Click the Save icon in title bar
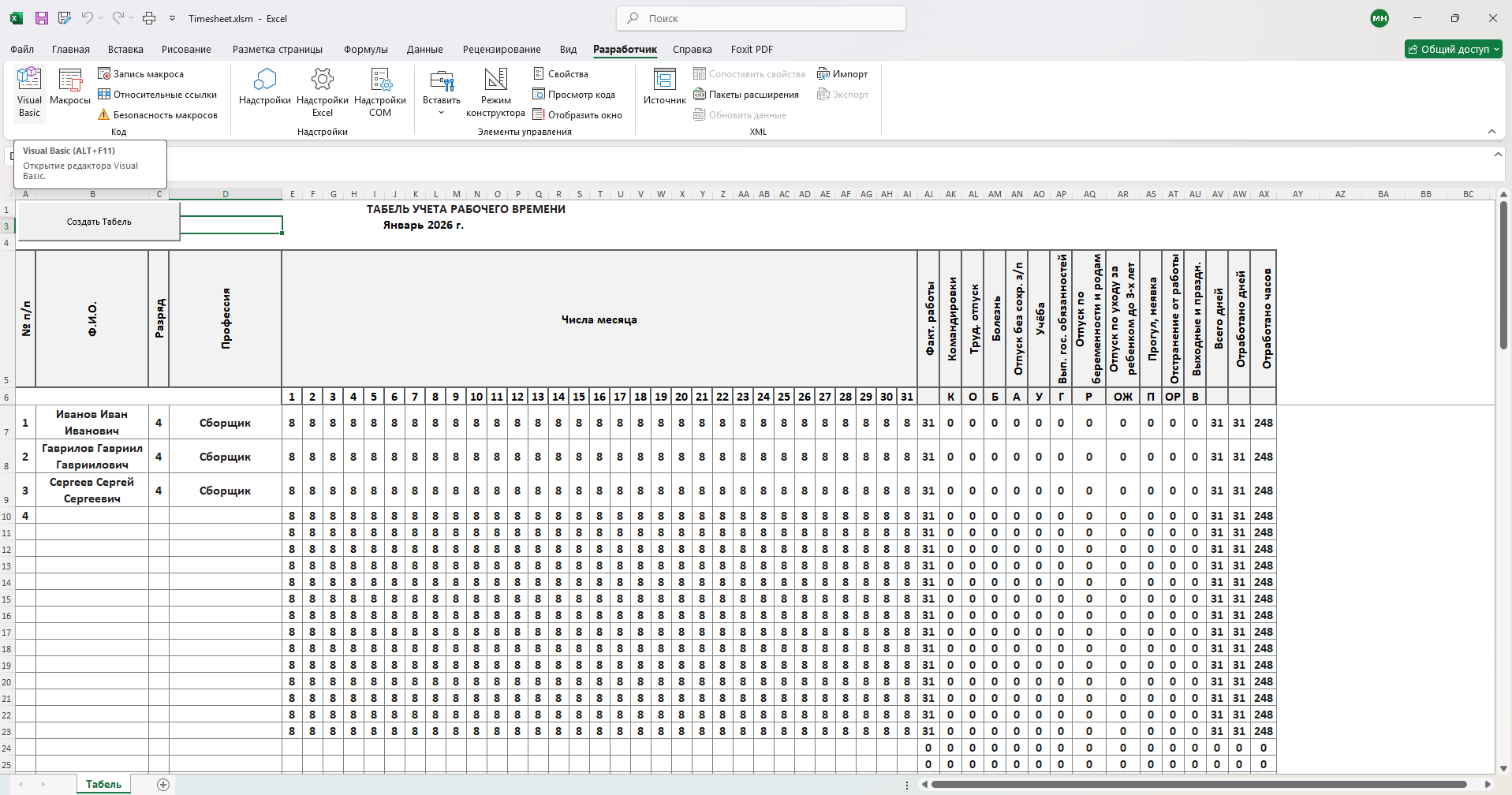 click(x=42, y=18)
